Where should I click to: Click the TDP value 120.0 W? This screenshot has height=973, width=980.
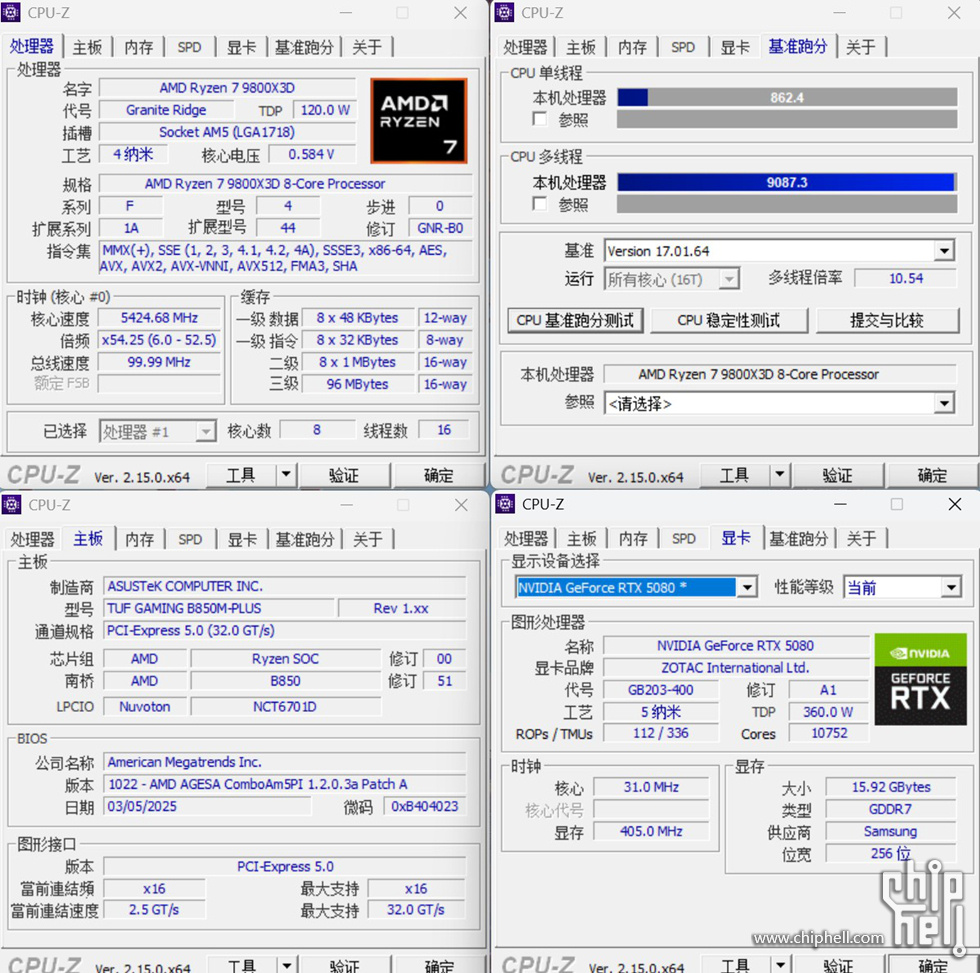tap(324, 111)
